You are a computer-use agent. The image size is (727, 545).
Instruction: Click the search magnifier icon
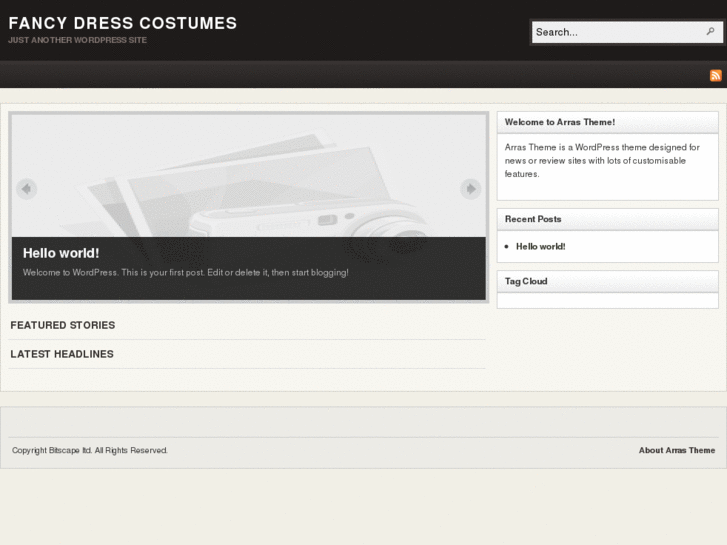point(710,32)
